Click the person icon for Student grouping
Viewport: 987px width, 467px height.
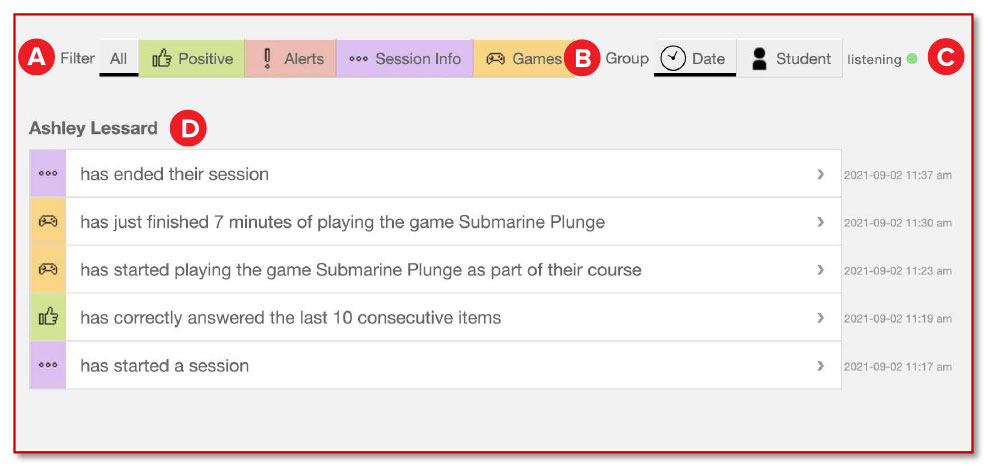pos(759,59)
